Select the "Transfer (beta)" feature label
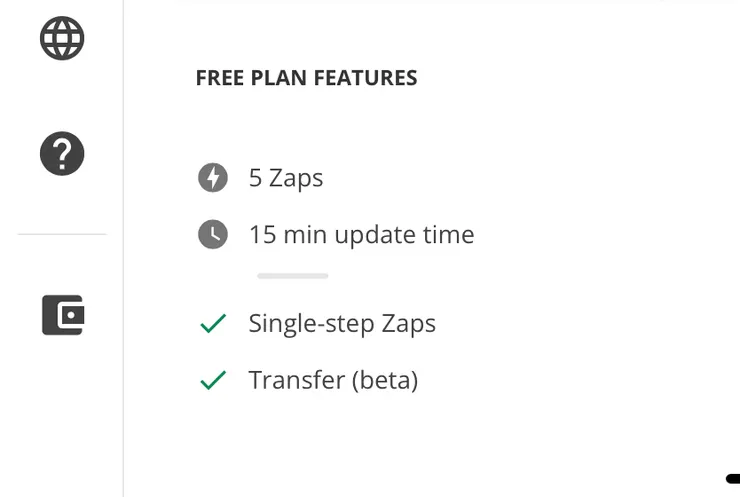Screen dimensions: 740x497 pyautogui.click(x=333, y=381)
